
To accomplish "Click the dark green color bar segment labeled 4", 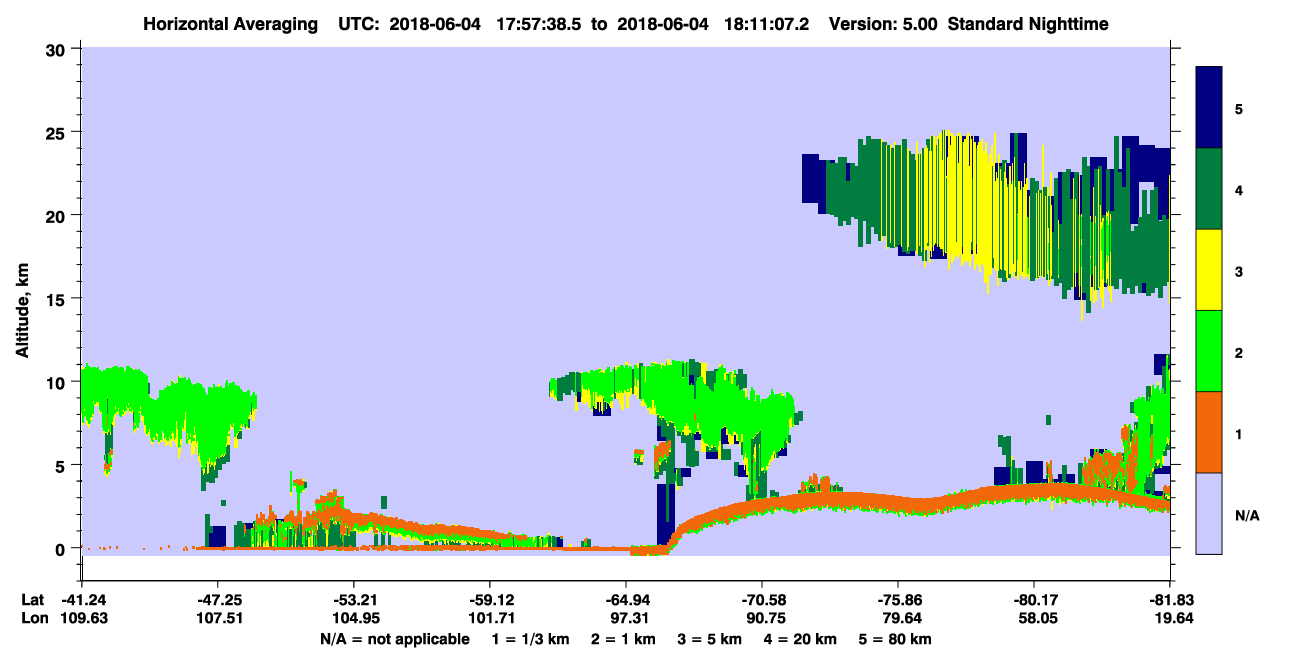I will click(1210, 189).
